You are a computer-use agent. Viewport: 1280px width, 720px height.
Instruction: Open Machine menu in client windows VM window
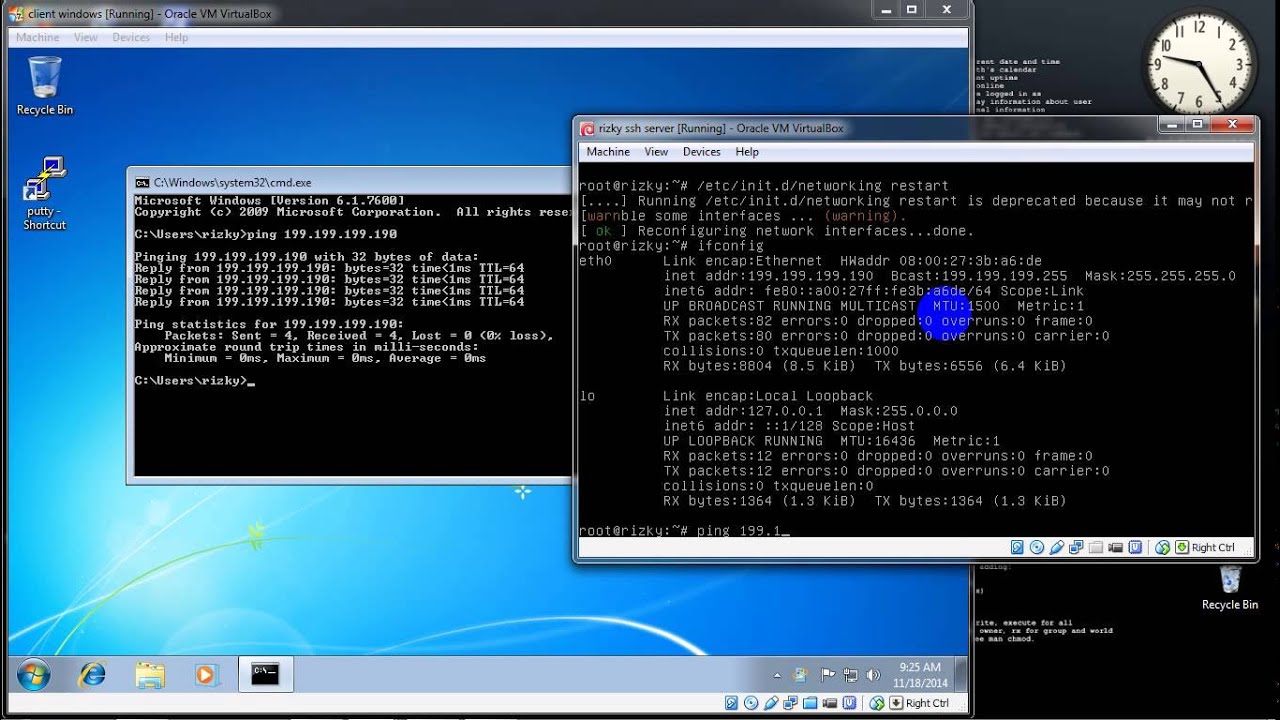pyautogui.click(x=37, y=37)
